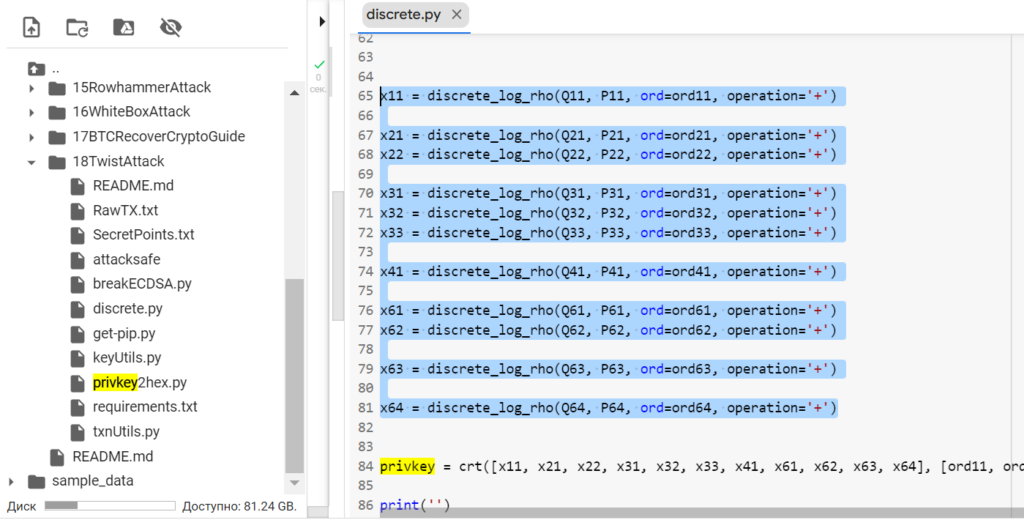Open requirements.txt file
This screenshot has height=520, width=1024.
click(x=145, y=406)
